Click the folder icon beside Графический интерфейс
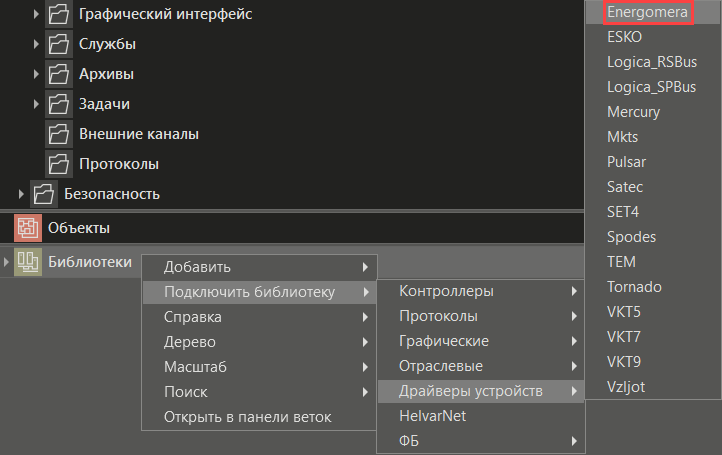 (x=59, y=14)
